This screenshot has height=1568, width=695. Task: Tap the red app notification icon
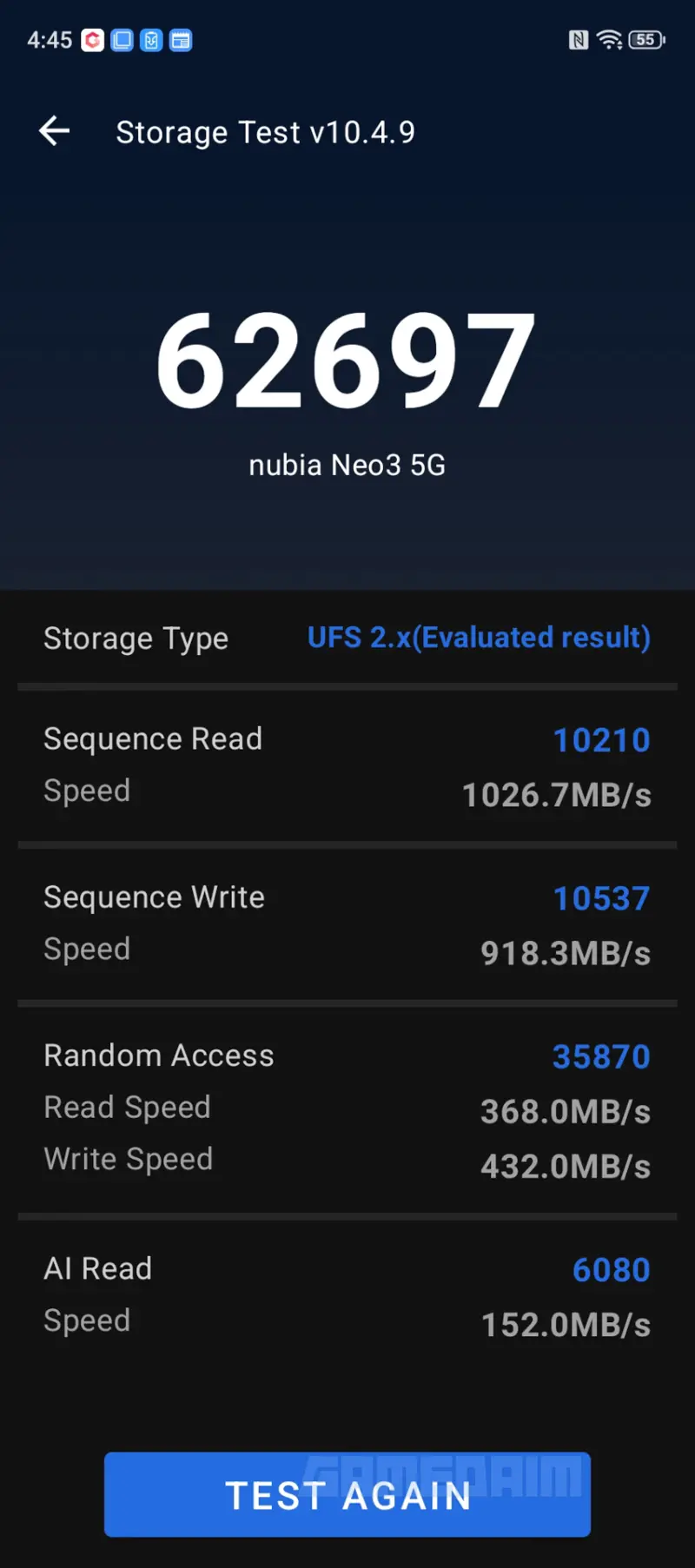pos(93,40)
